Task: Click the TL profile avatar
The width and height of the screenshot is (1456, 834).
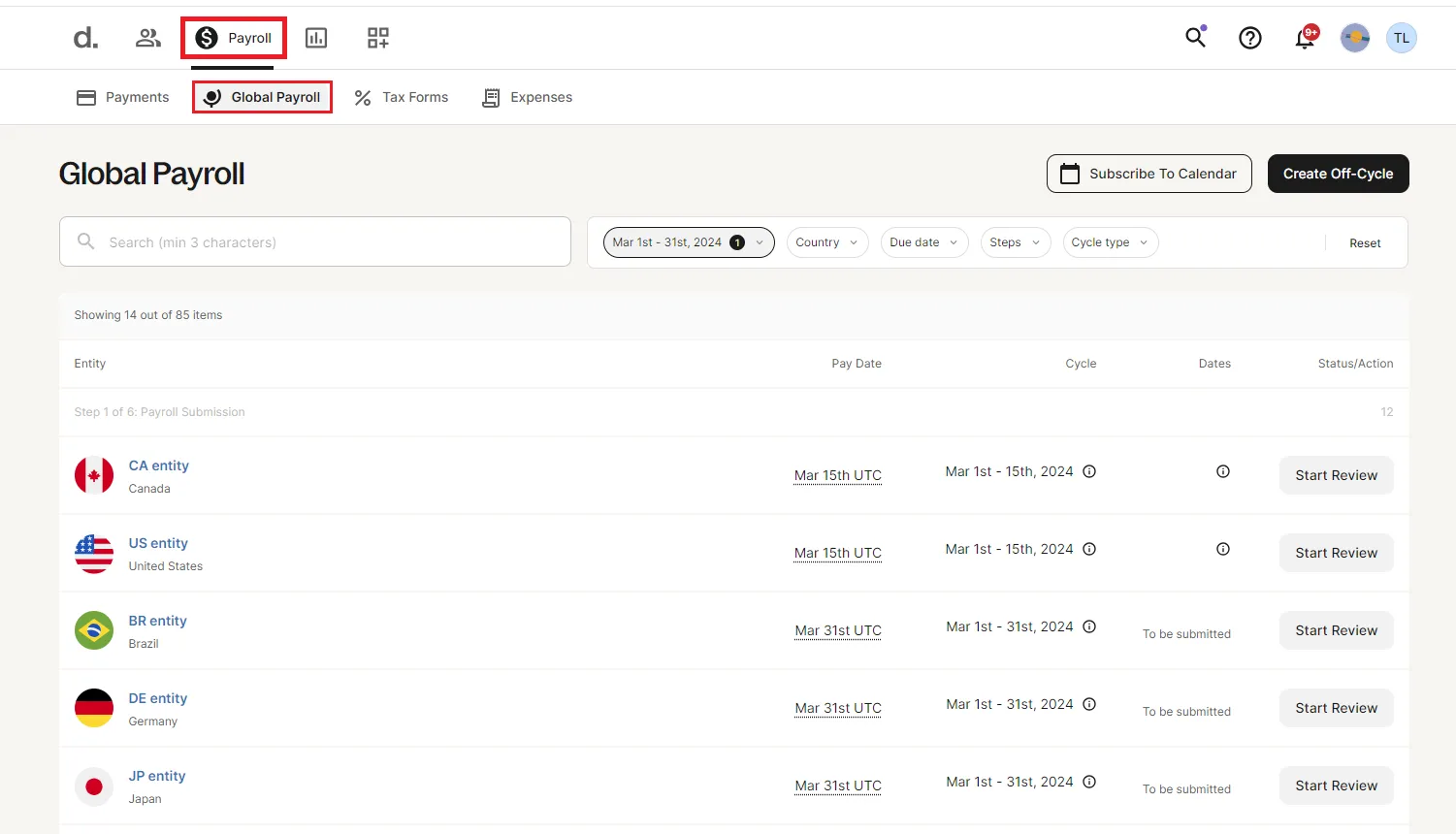Action: [x=1401, y=38]
